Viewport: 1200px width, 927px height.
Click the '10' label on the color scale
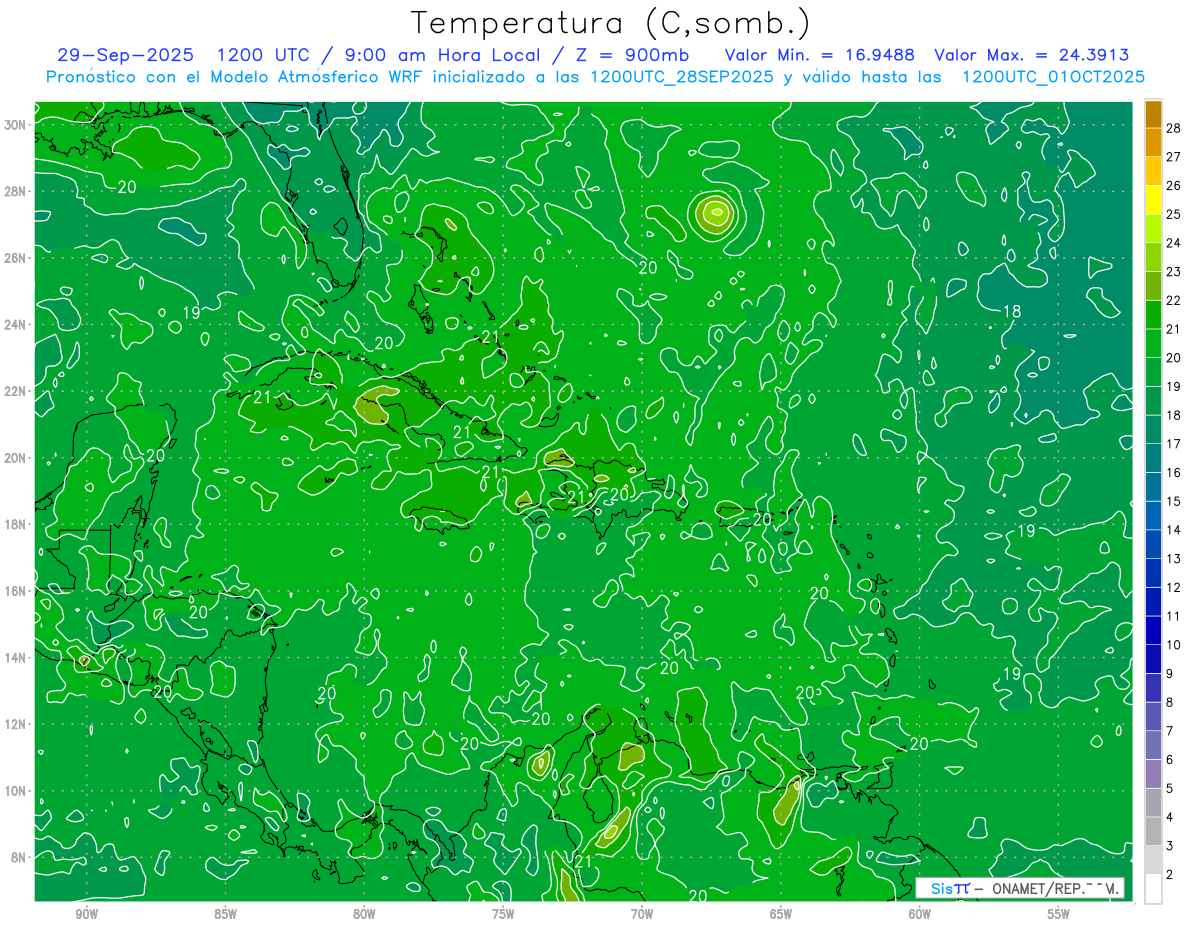coord(1174,645)
